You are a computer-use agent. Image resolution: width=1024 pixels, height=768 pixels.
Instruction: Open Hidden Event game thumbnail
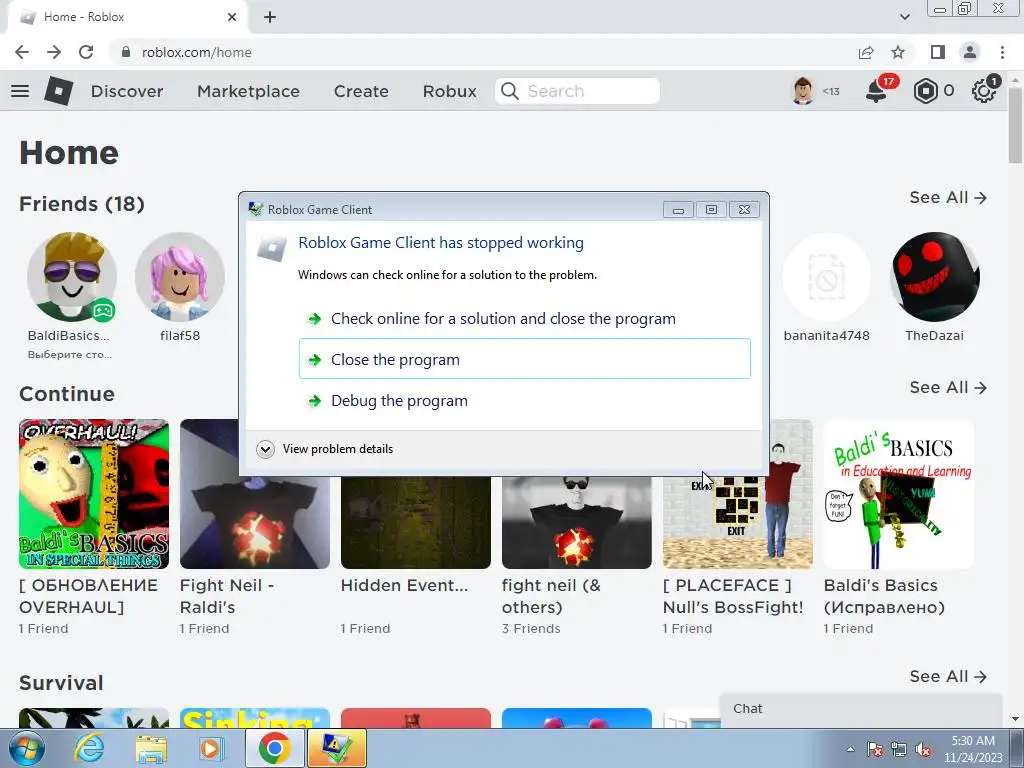415,522
